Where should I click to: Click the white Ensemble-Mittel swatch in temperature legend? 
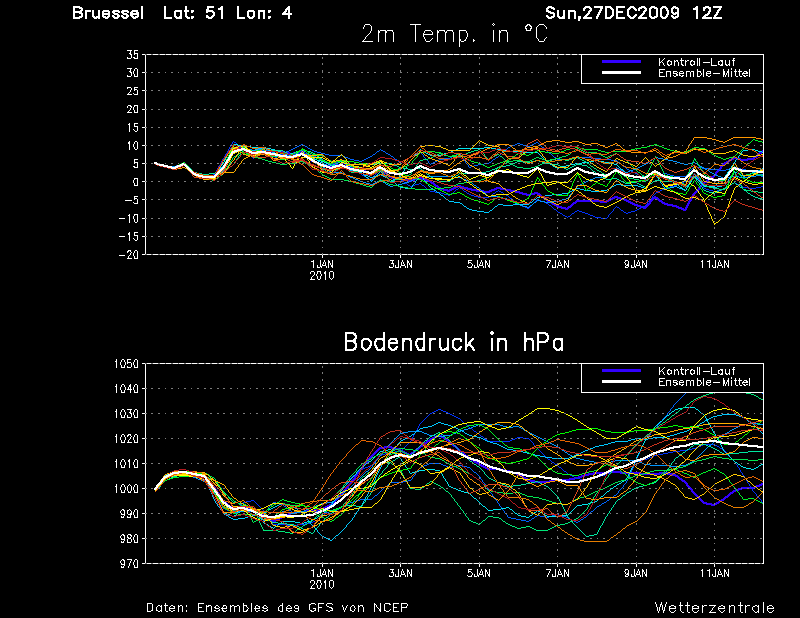click(x=621, y=73)
